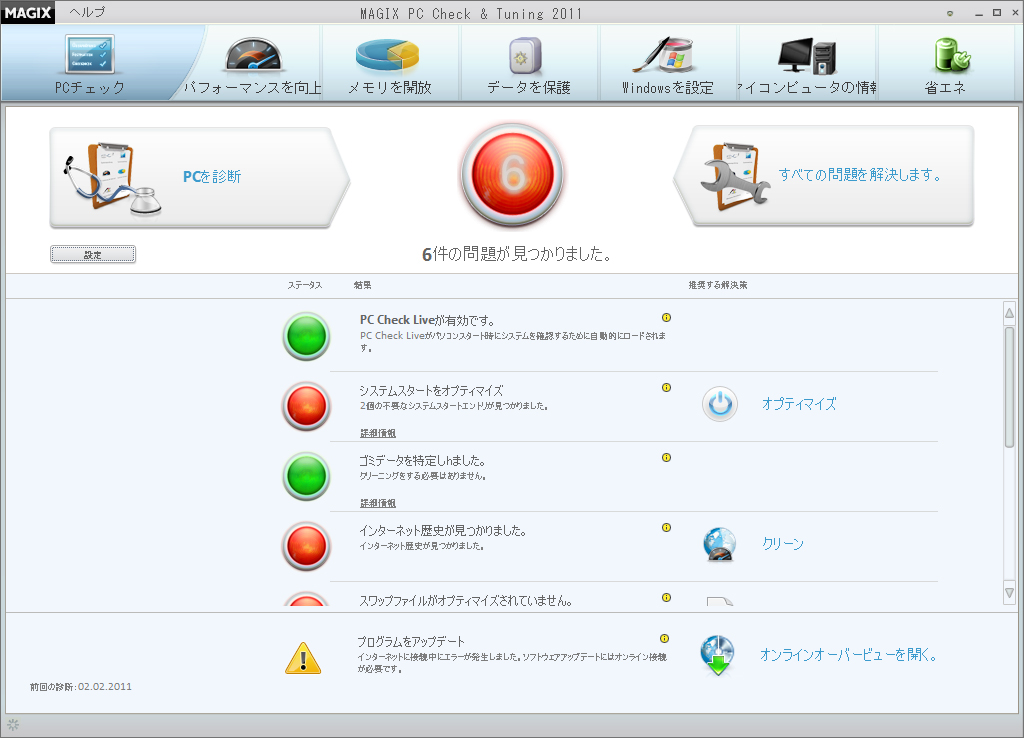Click green status light for ゴミデータ

point(306,476)
